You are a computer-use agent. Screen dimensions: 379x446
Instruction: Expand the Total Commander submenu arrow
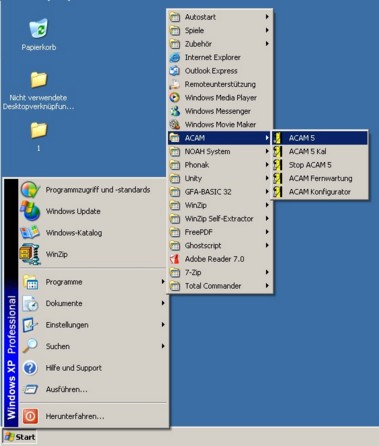point(267,286)
